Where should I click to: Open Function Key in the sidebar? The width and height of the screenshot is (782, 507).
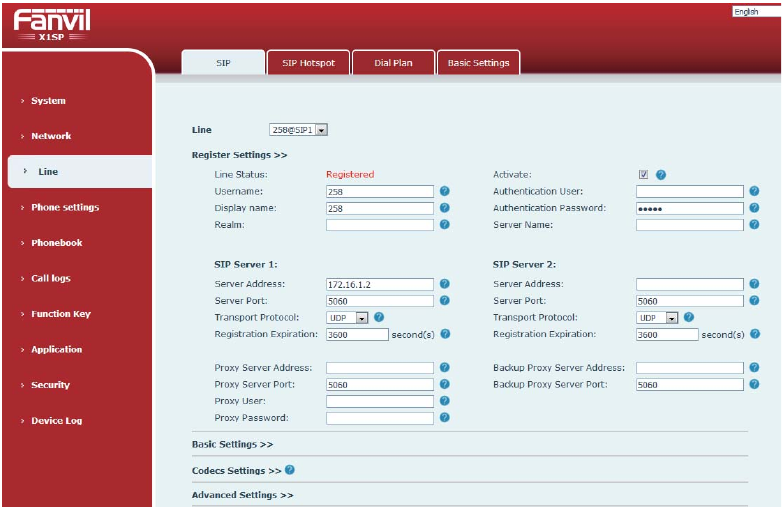pyautogui.click(x=61, y=314)
